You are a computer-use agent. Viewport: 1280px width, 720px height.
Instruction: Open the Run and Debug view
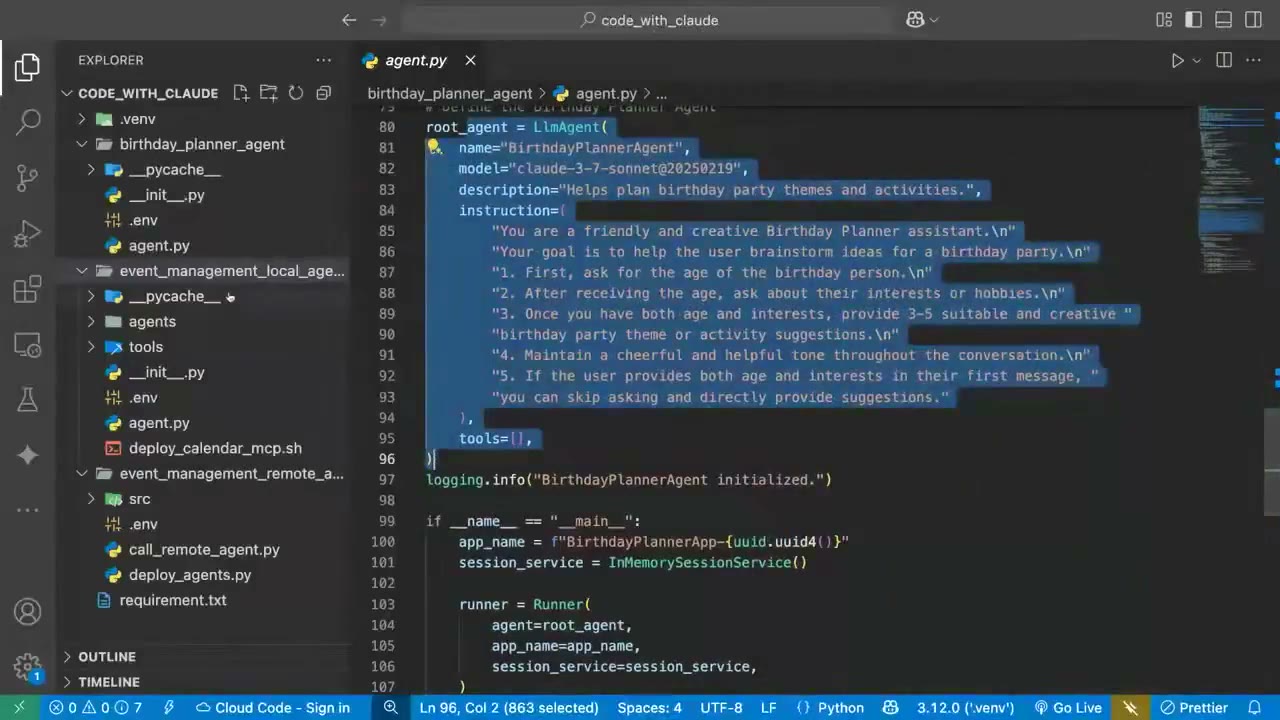click(27, 234)
